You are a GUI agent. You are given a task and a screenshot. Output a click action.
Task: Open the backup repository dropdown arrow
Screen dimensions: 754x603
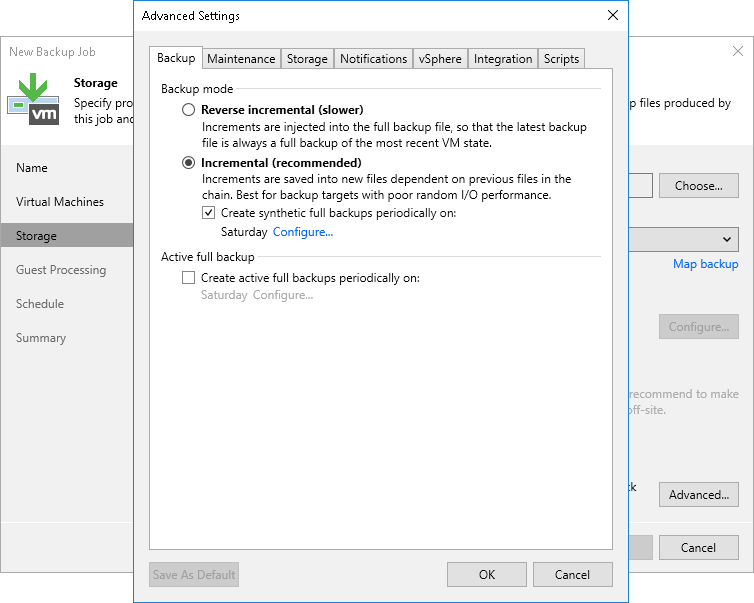727,239
